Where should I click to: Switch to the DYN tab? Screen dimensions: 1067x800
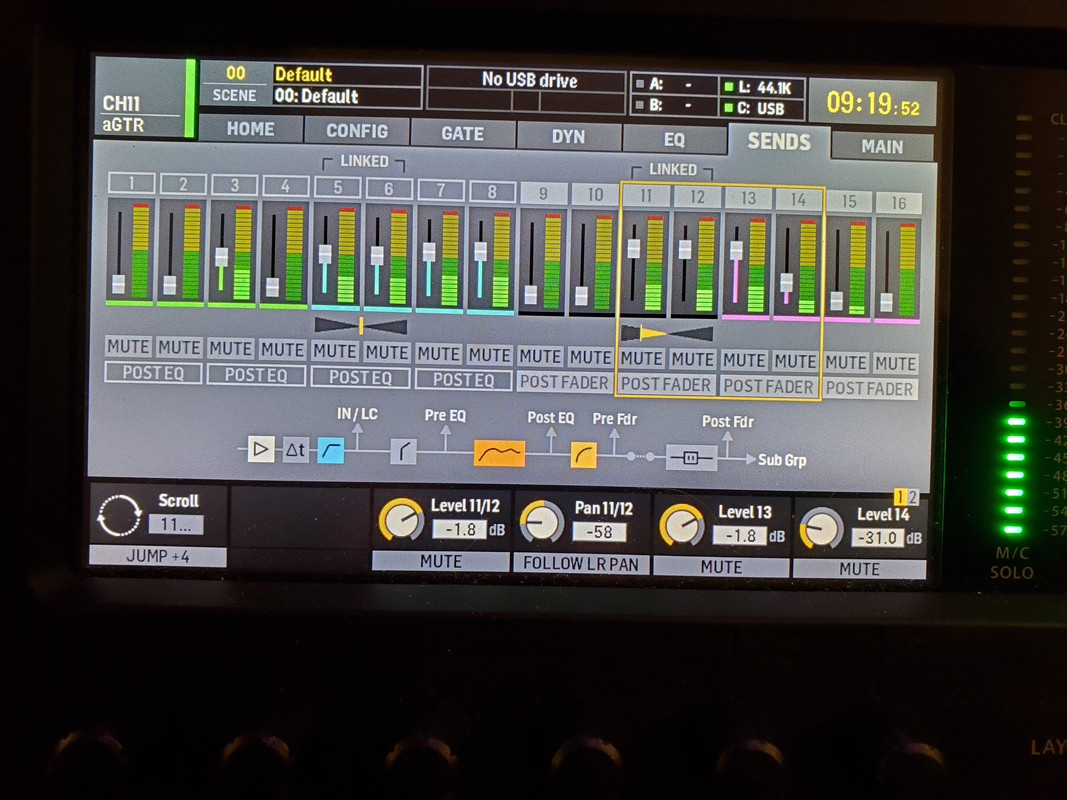coord(568,137)
